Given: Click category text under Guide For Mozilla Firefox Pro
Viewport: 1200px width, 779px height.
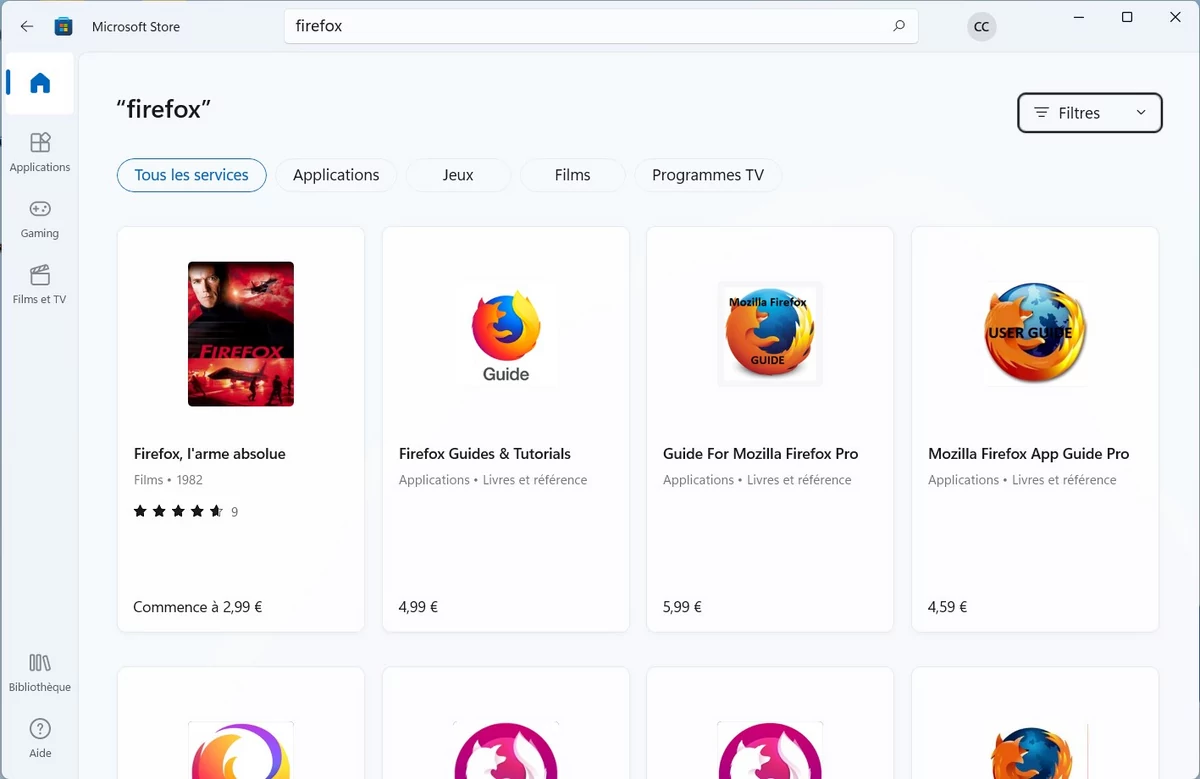Looking at the screenshot, I should point(757,480).
